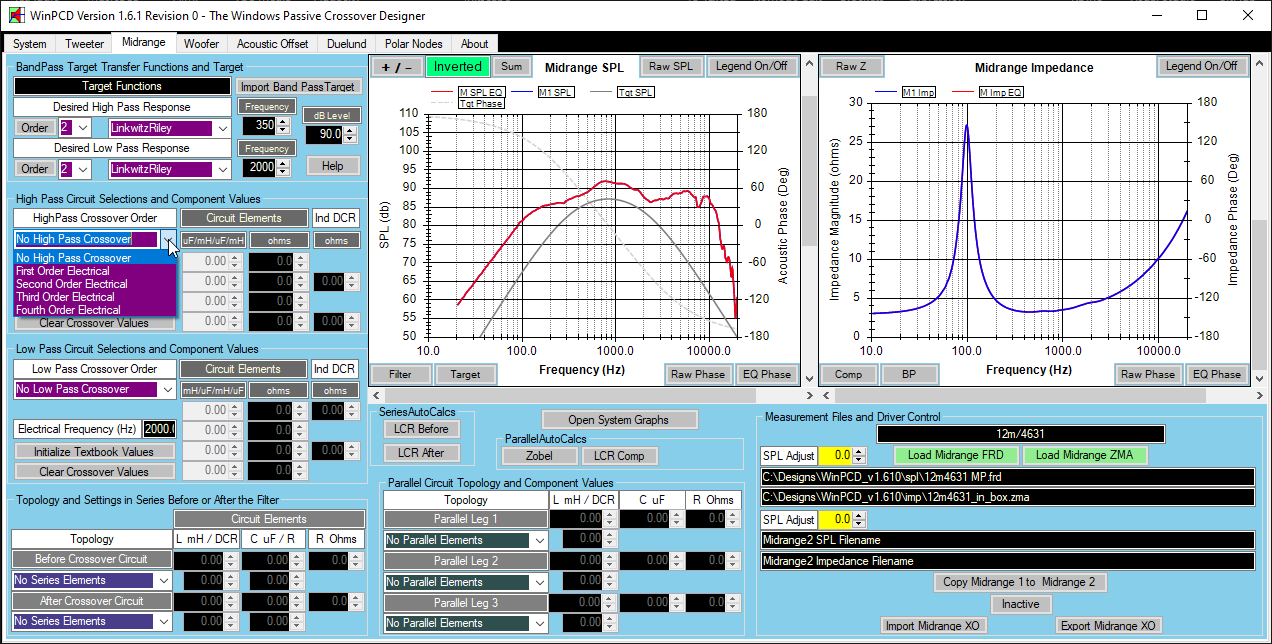This screenshot has height=644, width=1272.
Task: Click the high pass frequency field showing 350
Action: [259, 127]
